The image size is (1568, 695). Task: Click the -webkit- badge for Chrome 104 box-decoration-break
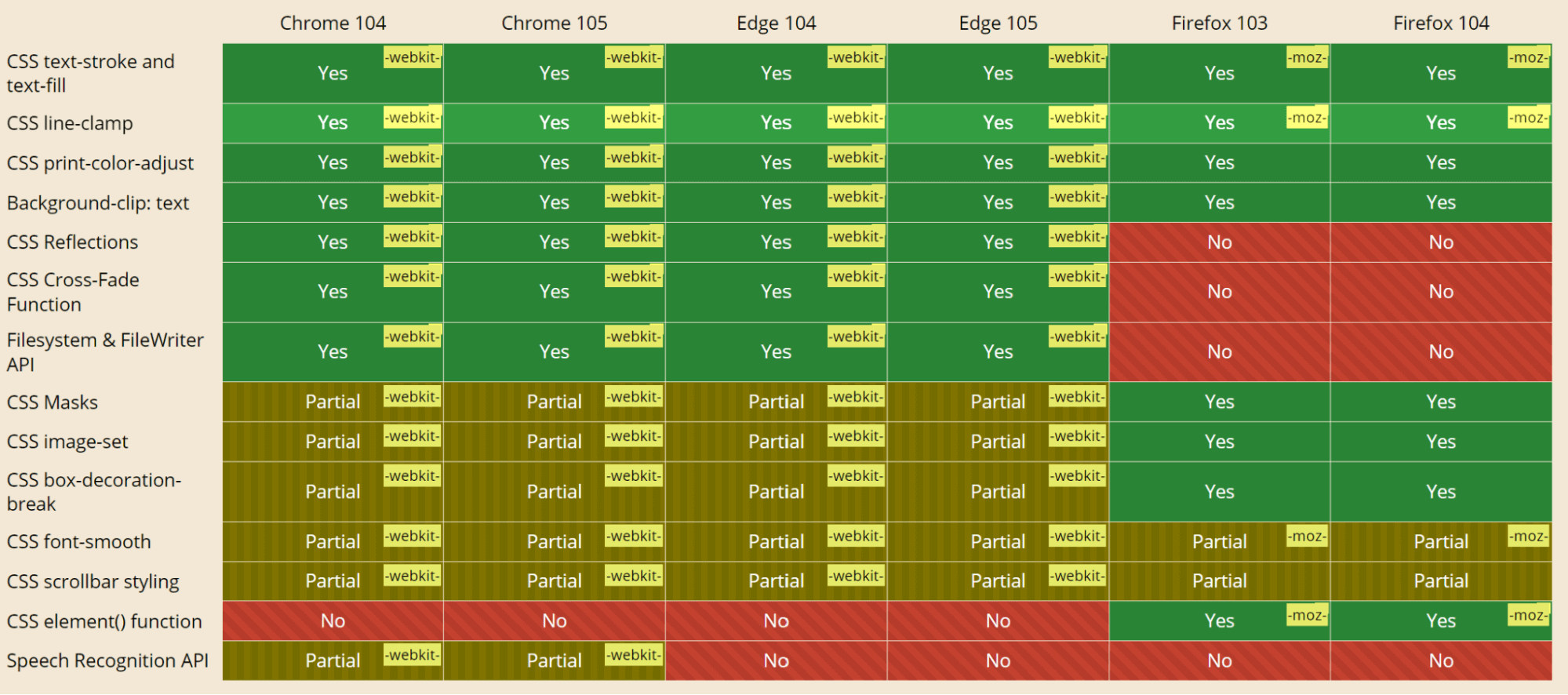(x=413, y=476)
